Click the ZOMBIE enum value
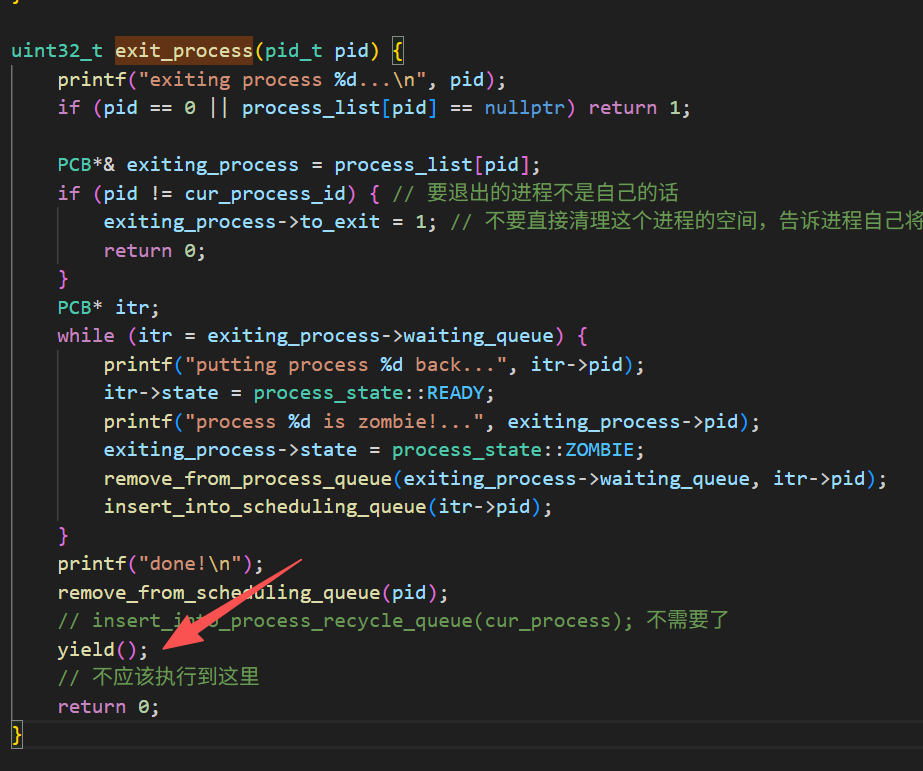 click(599, 450)
